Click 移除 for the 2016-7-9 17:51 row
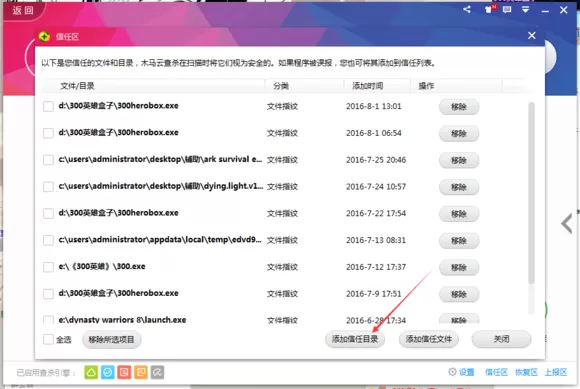 [x=459, y=294]
